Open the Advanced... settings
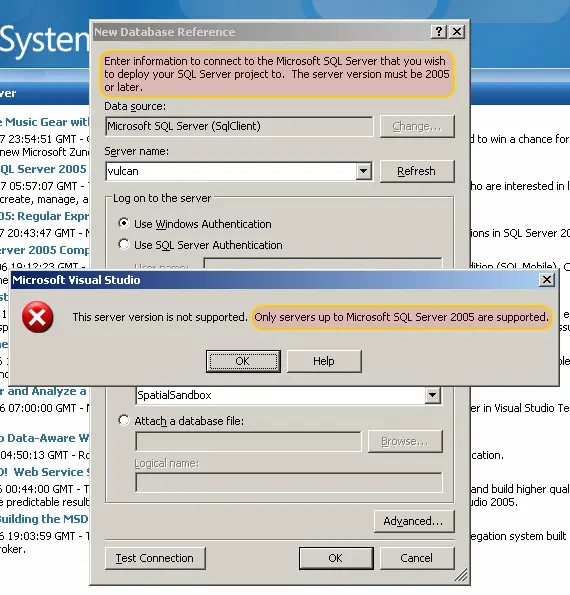 point(414,521)
